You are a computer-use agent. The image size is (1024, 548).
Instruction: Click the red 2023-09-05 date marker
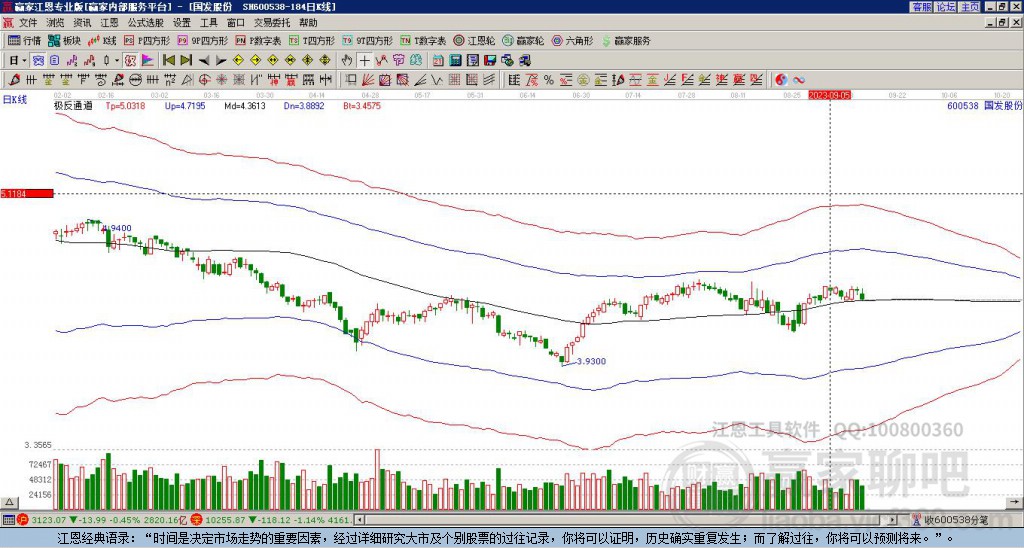click(x=829, y=95)
